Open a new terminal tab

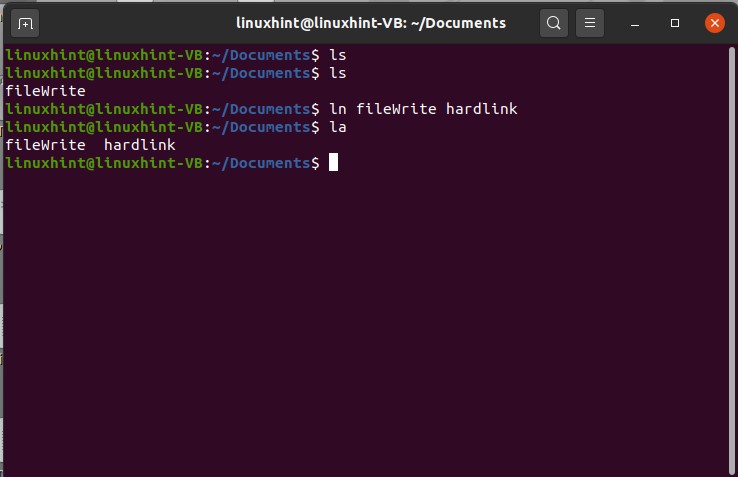(x=25, y=22)
